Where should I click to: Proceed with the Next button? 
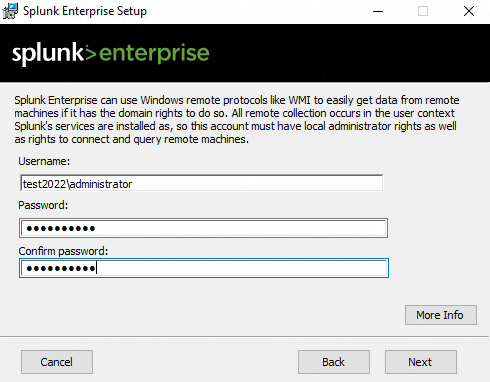point(421,362)
